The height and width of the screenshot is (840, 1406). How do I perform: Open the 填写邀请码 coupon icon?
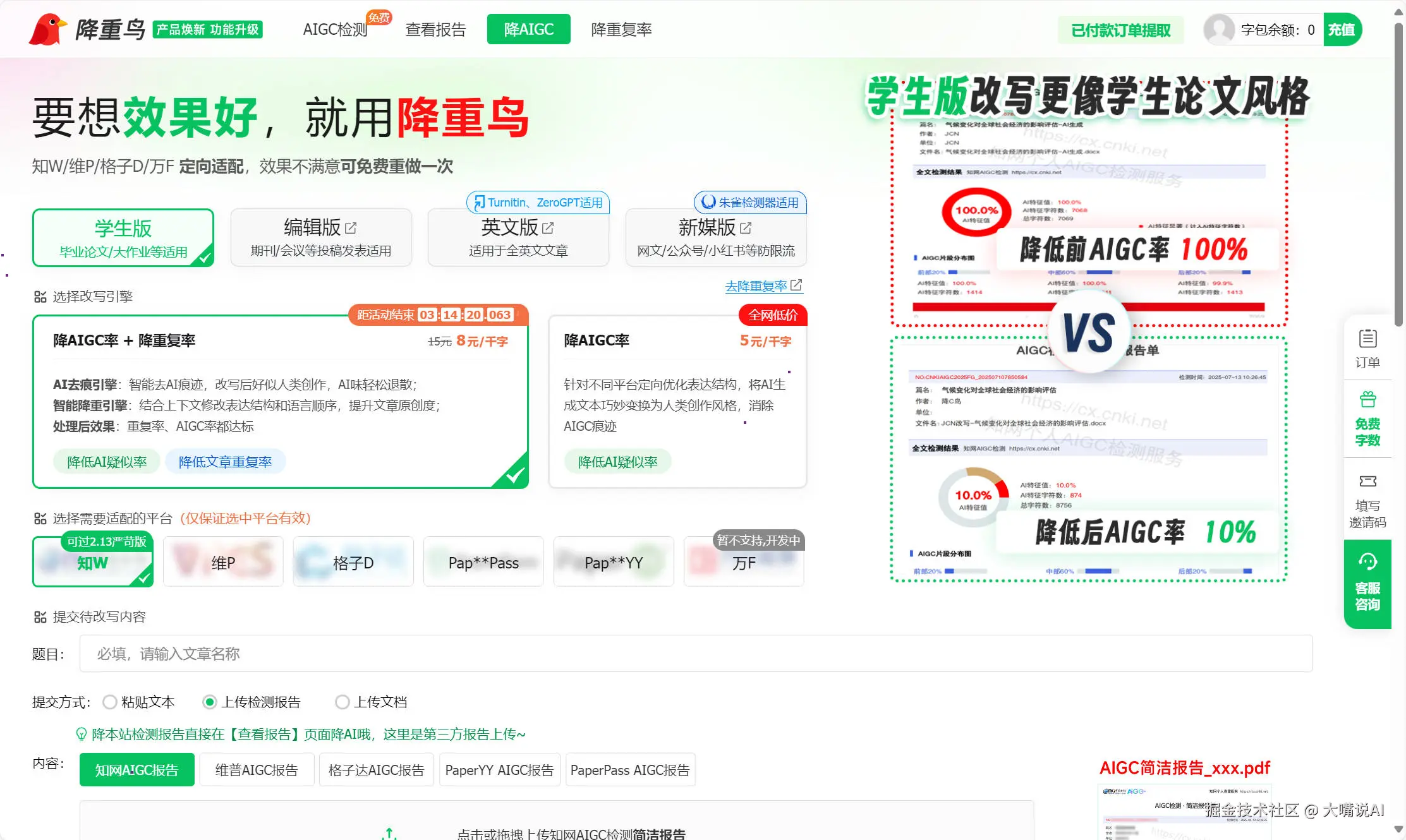pyautogui.click(x=1367, y=482)
